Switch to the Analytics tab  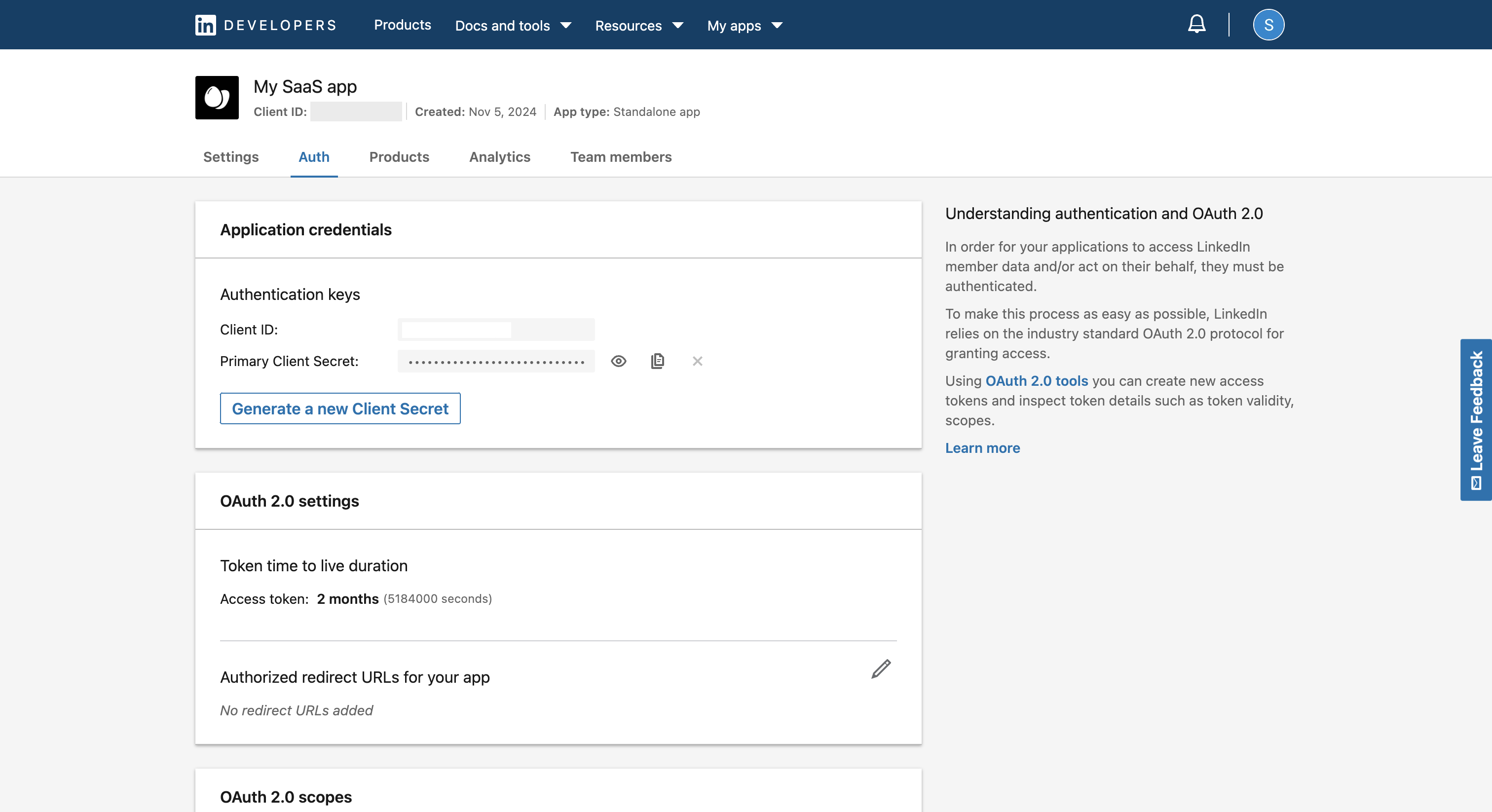click(x=500, y=157)
